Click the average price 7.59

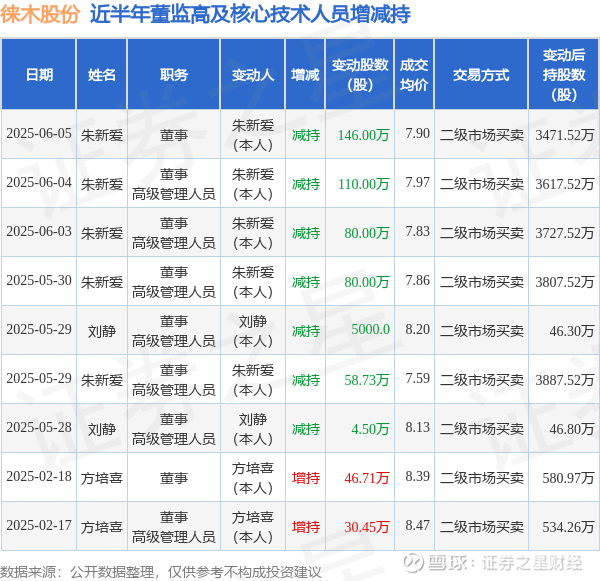[417, 378]
